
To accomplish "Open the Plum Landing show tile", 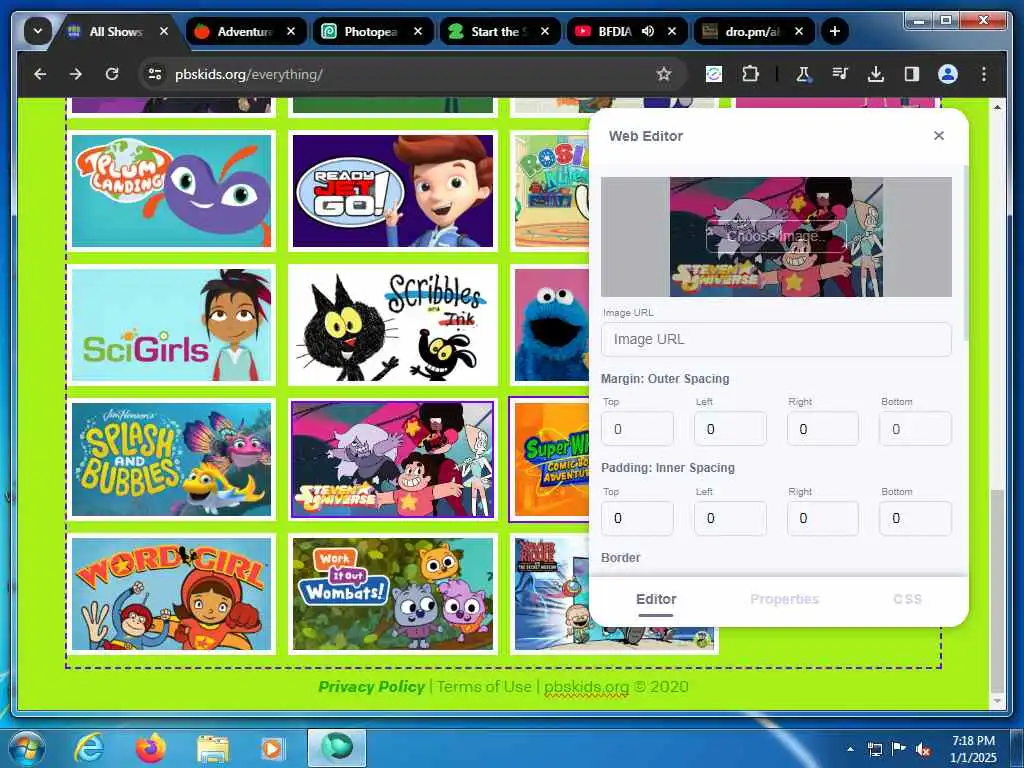I will 171,191.
